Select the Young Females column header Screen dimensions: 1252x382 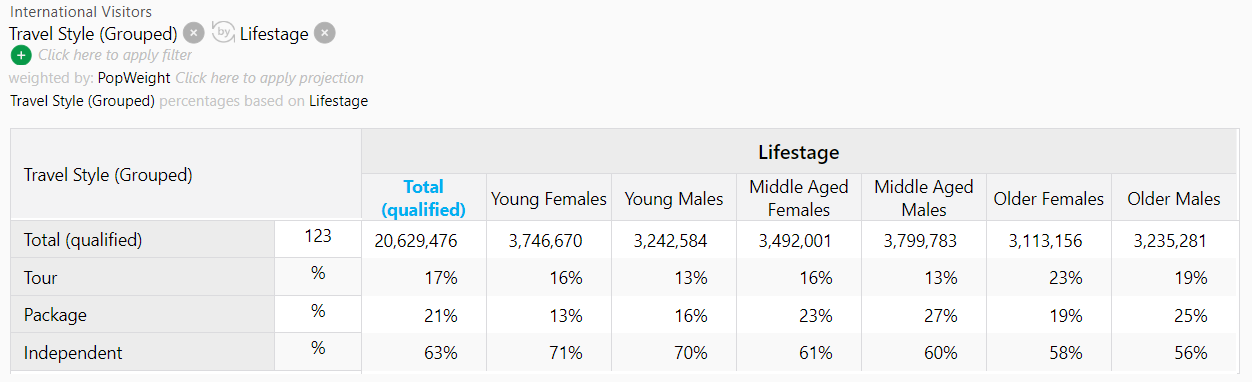pyautogui.click(x=549, y=198)
